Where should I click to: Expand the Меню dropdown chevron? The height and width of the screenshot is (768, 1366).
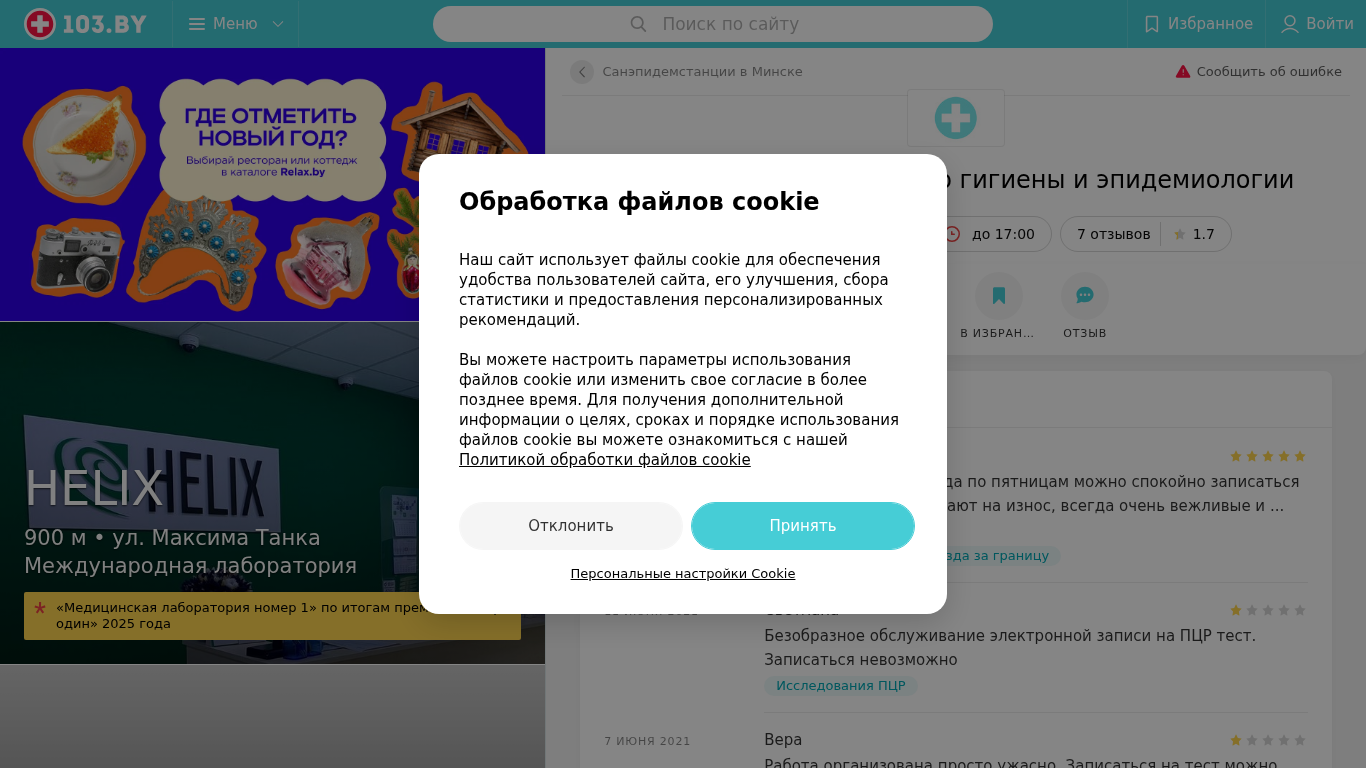[x=278, y=24]
